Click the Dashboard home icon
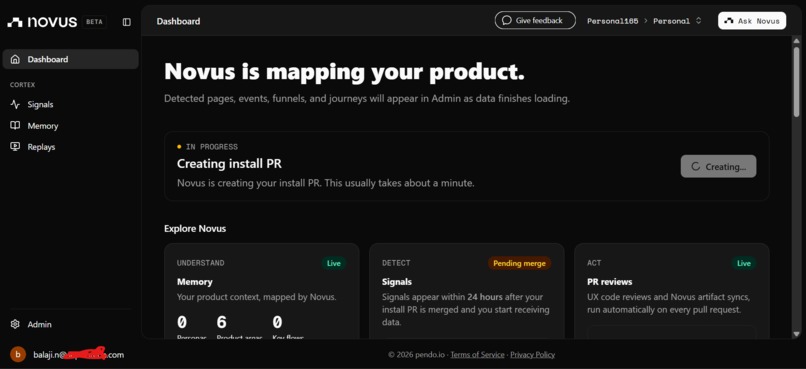 pyautogui.click(x=15, y=59)
